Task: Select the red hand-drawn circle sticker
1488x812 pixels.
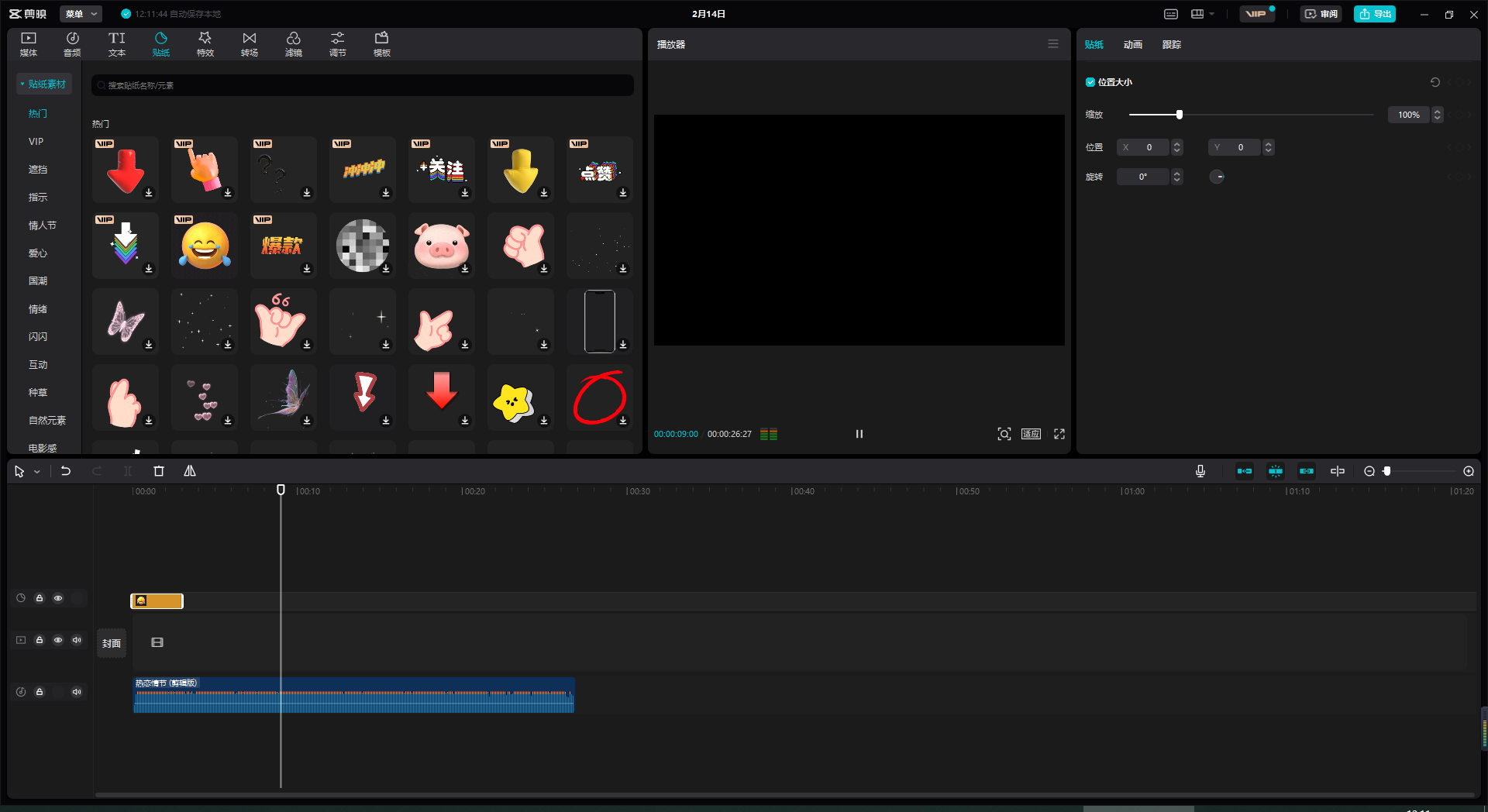Action: point(600,397)
